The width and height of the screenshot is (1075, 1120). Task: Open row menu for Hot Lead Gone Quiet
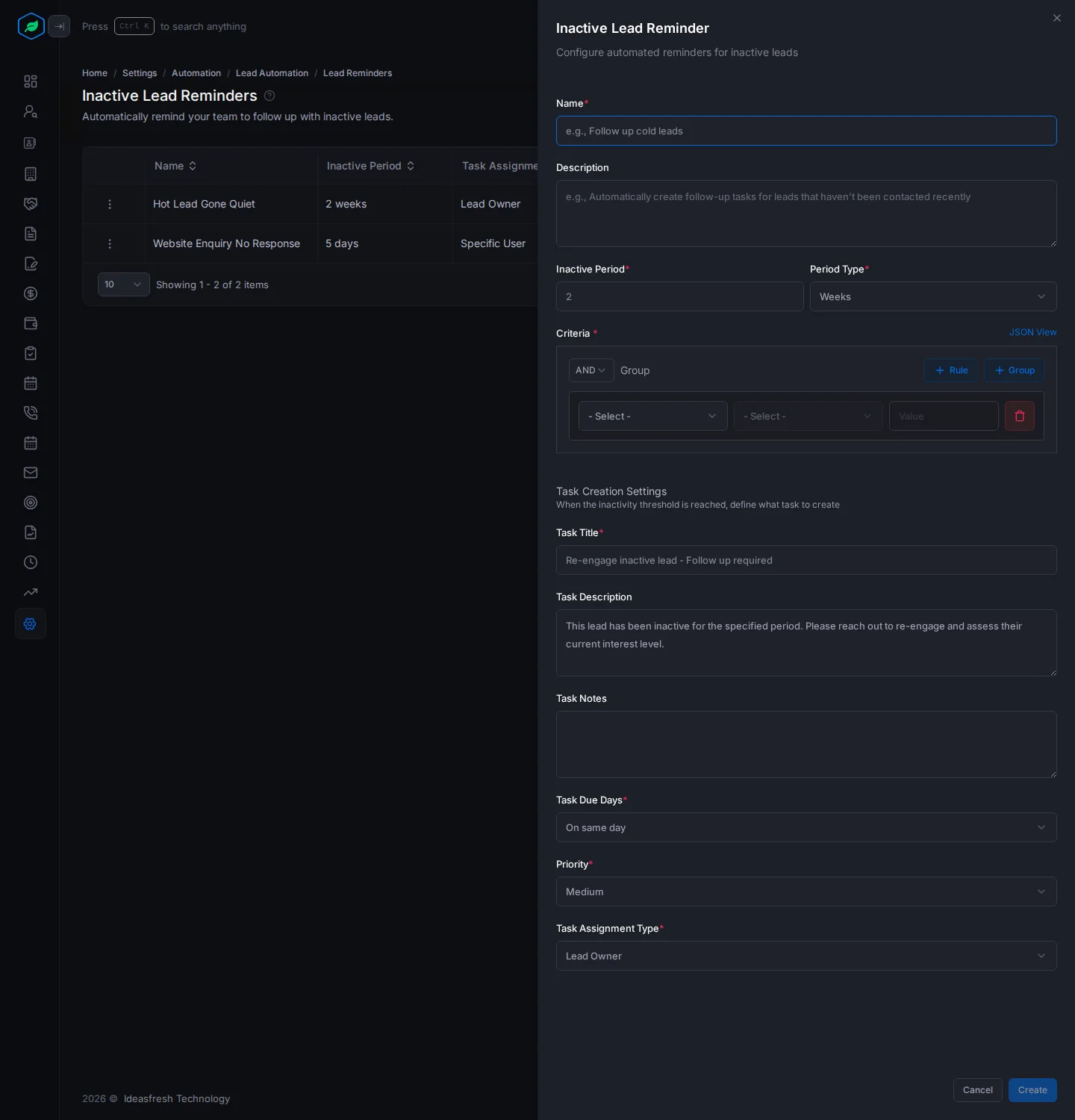(x=110, y=204)
